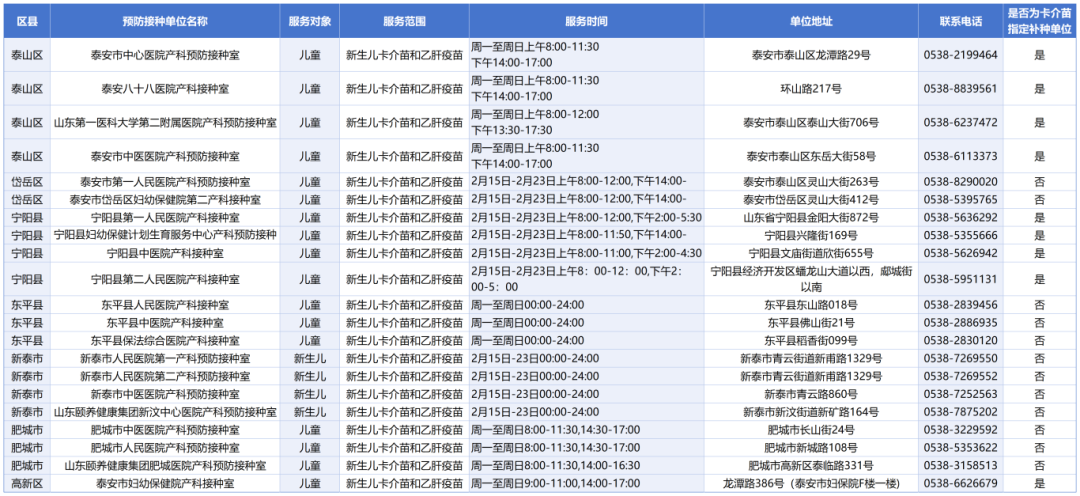This screenshot has width=1080, height=496.
Task: Click the address 宁阳县兴隆街169号
Action: (x=810, y=236)
